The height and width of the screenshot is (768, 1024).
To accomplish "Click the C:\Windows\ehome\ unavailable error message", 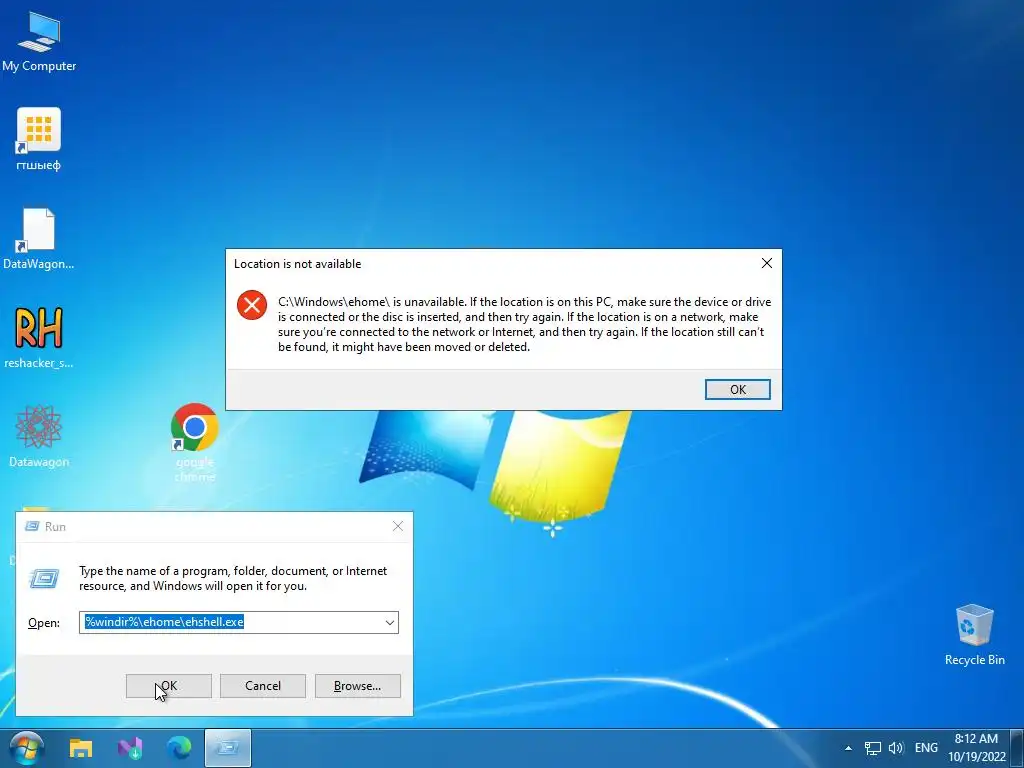I will pyautogui.click(x=524, y=325).
